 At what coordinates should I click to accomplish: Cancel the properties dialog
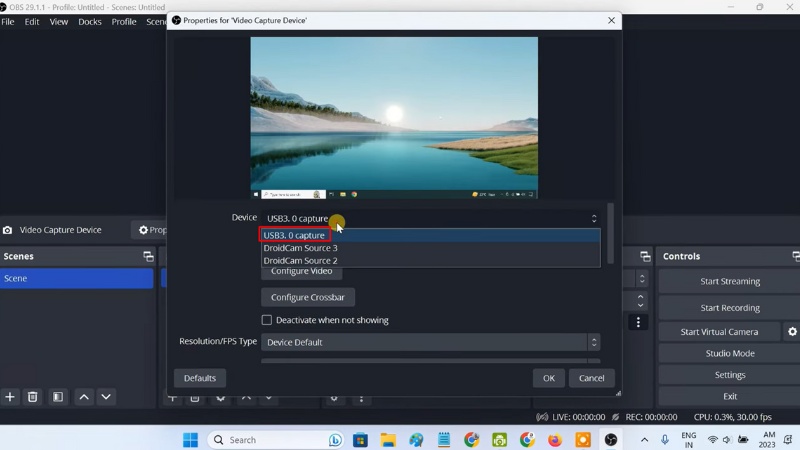click(591, 378)
